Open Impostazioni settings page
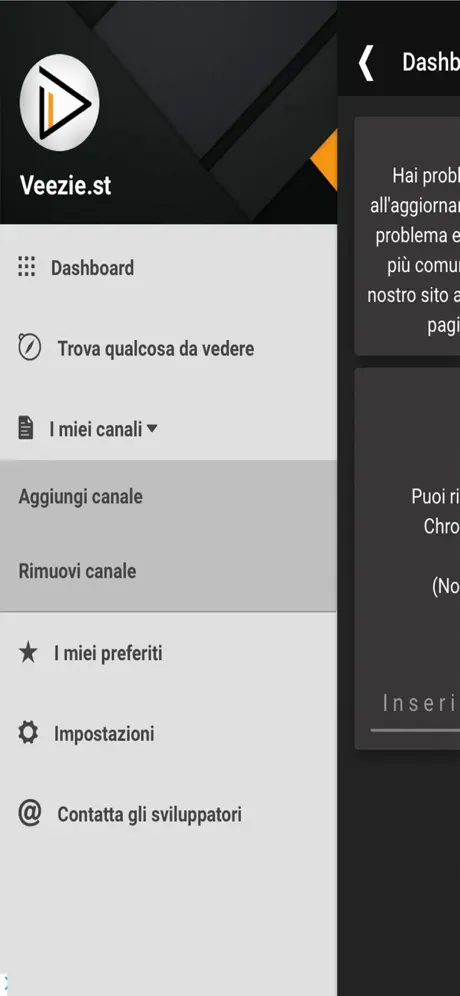The height and width of the screenshot is (996, 460). coord(168,734)
